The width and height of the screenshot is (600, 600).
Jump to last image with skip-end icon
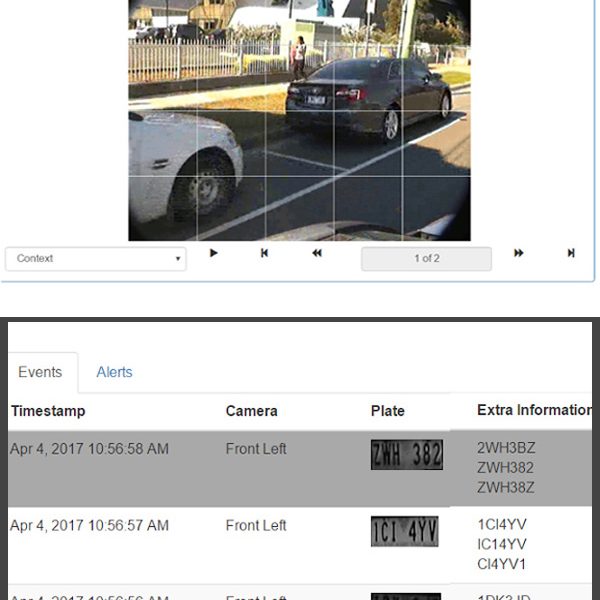(571, 253)
